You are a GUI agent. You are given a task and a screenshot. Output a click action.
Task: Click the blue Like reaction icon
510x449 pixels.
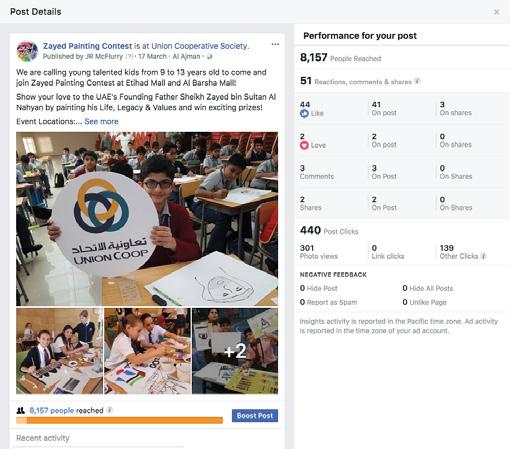[x=304, y=113]
